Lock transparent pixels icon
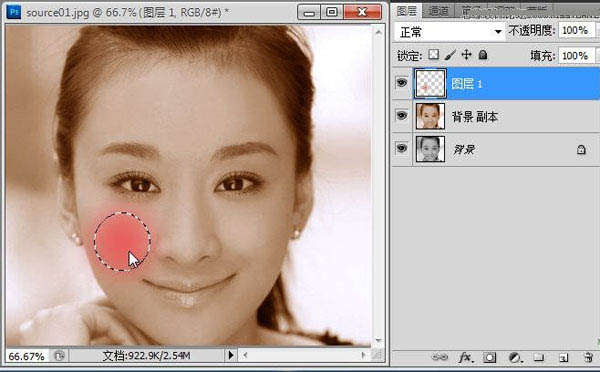 (434, 54)
